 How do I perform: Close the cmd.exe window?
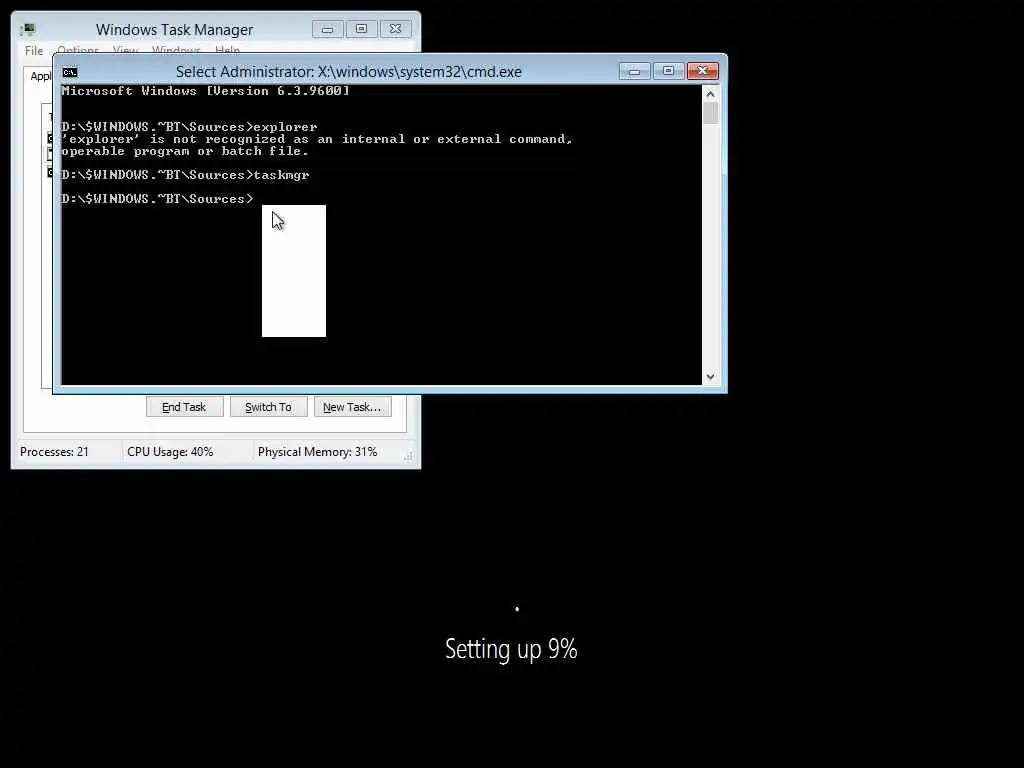(703, 71)
